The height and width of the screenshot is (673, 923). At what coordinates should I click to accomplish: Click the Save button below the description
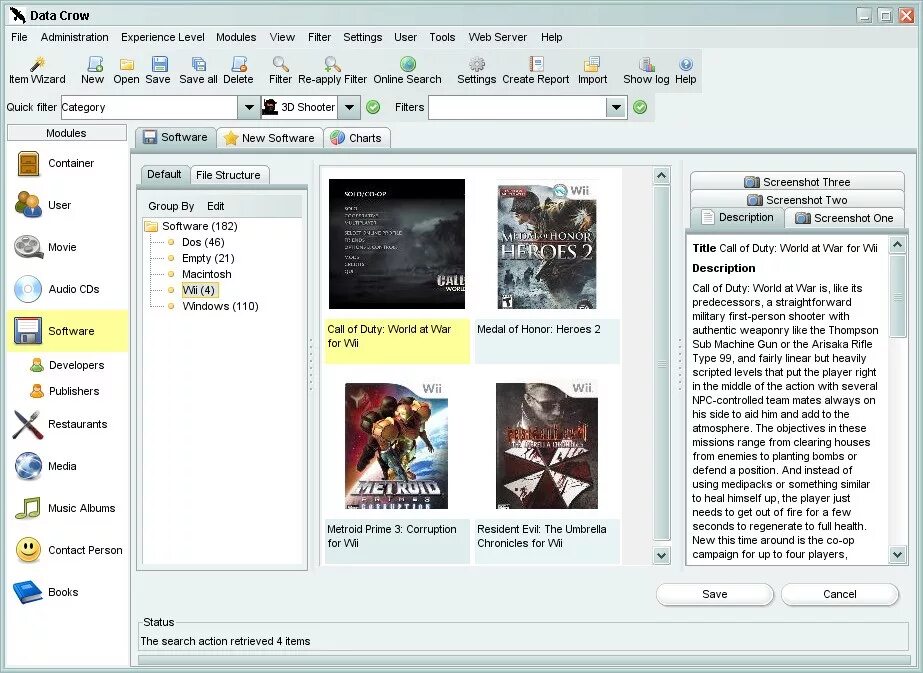point(714,594)
